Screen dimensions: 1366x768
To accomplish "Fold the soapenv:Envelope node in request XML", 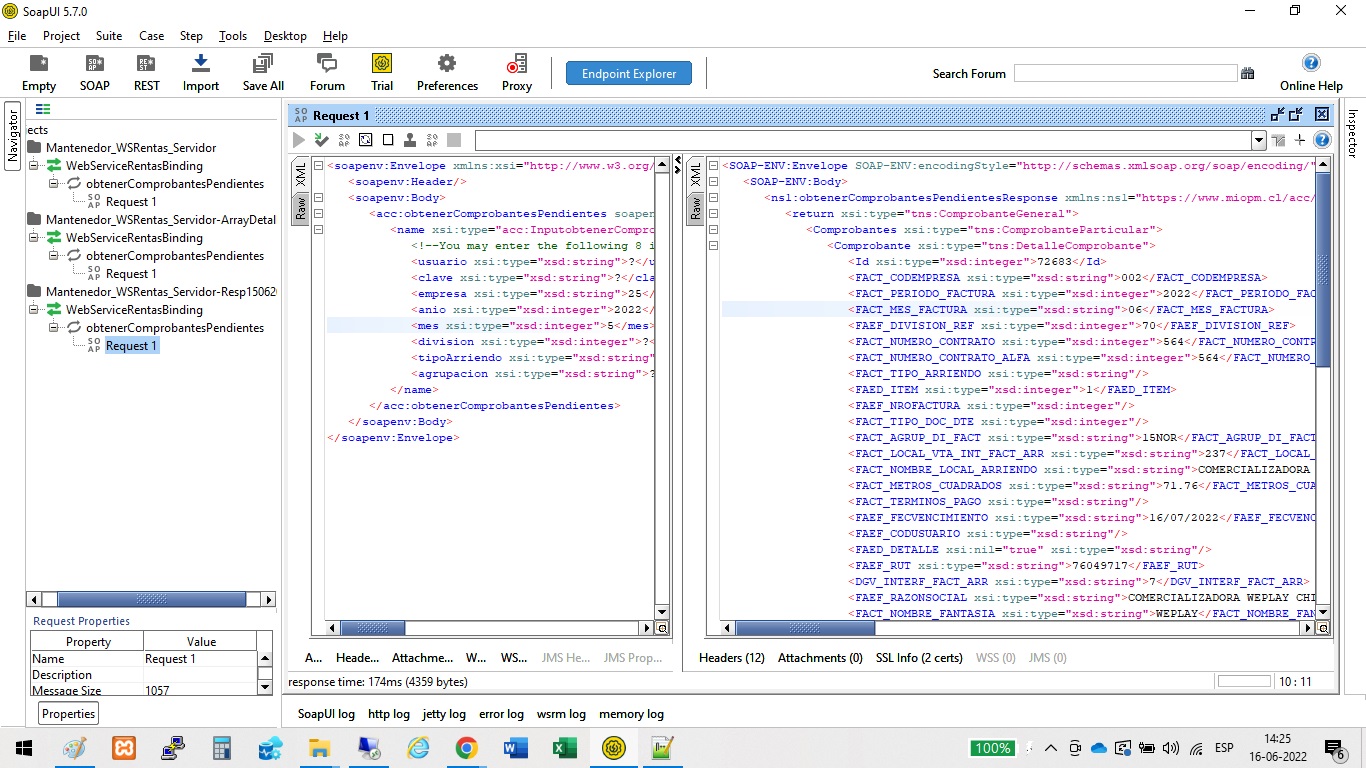I will 318,166.
